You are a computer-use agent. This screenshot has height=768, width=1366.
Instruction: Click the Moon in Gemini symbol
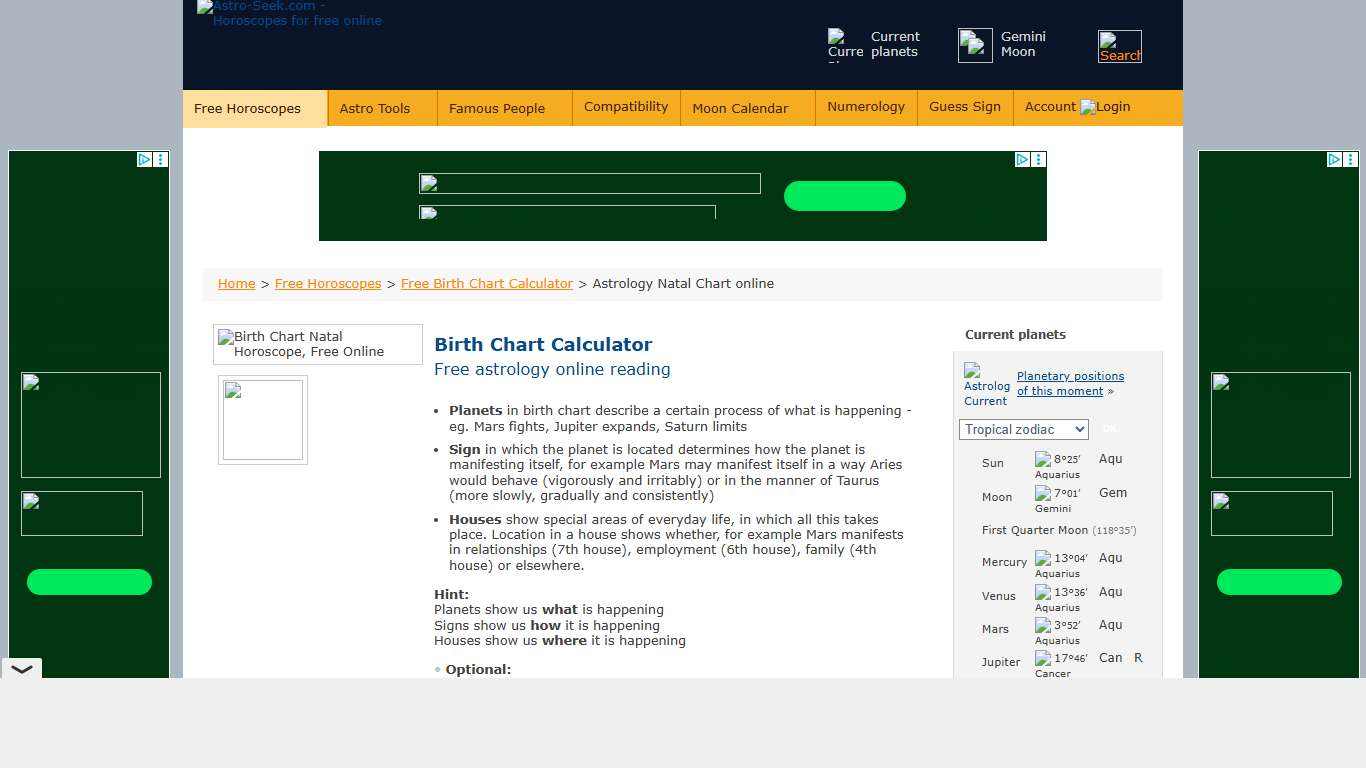[x=1040, y=494]
